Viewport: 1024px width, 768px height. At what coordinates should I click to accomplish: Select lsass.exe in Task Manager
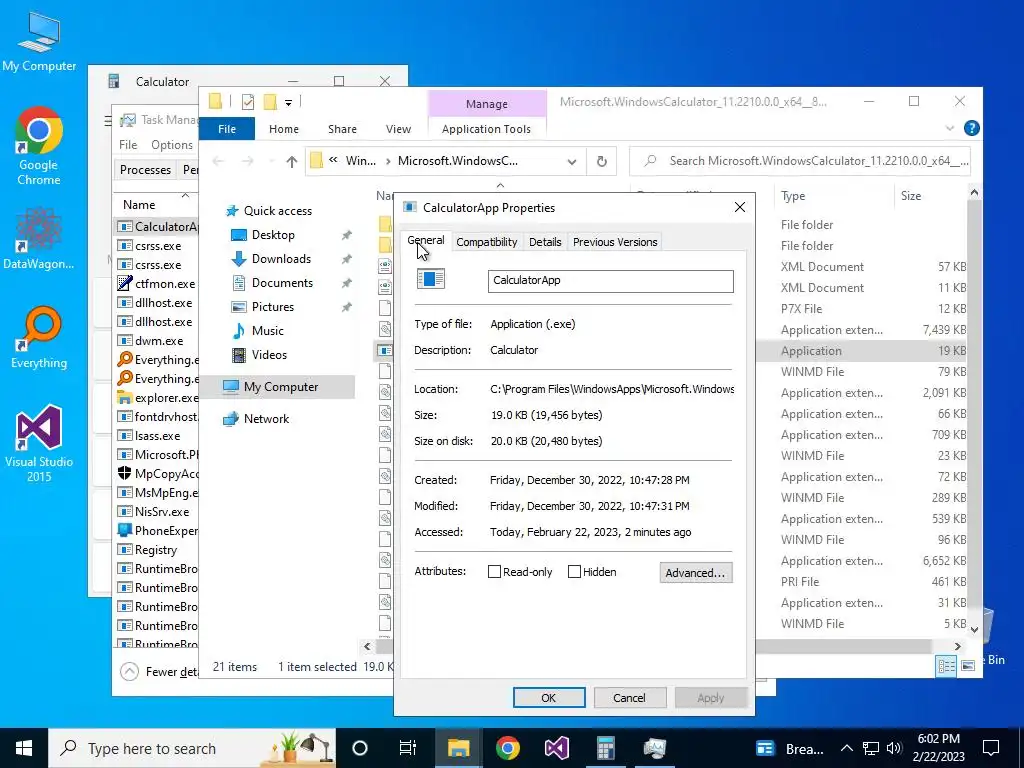(x=157, y=436)
